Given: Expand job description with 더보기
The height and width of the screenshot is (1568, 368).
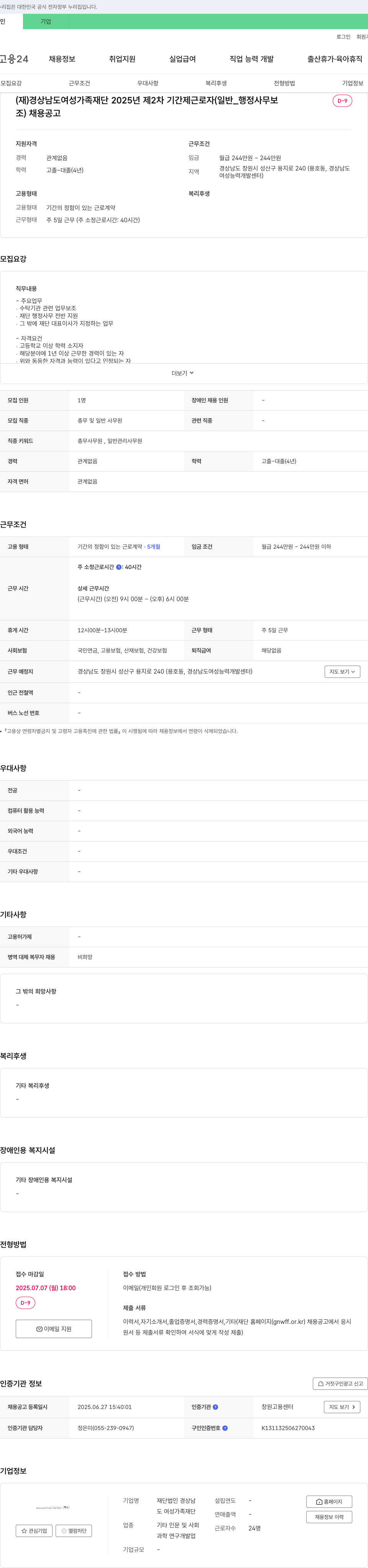Looking at the screenshot, I should 183,373.
